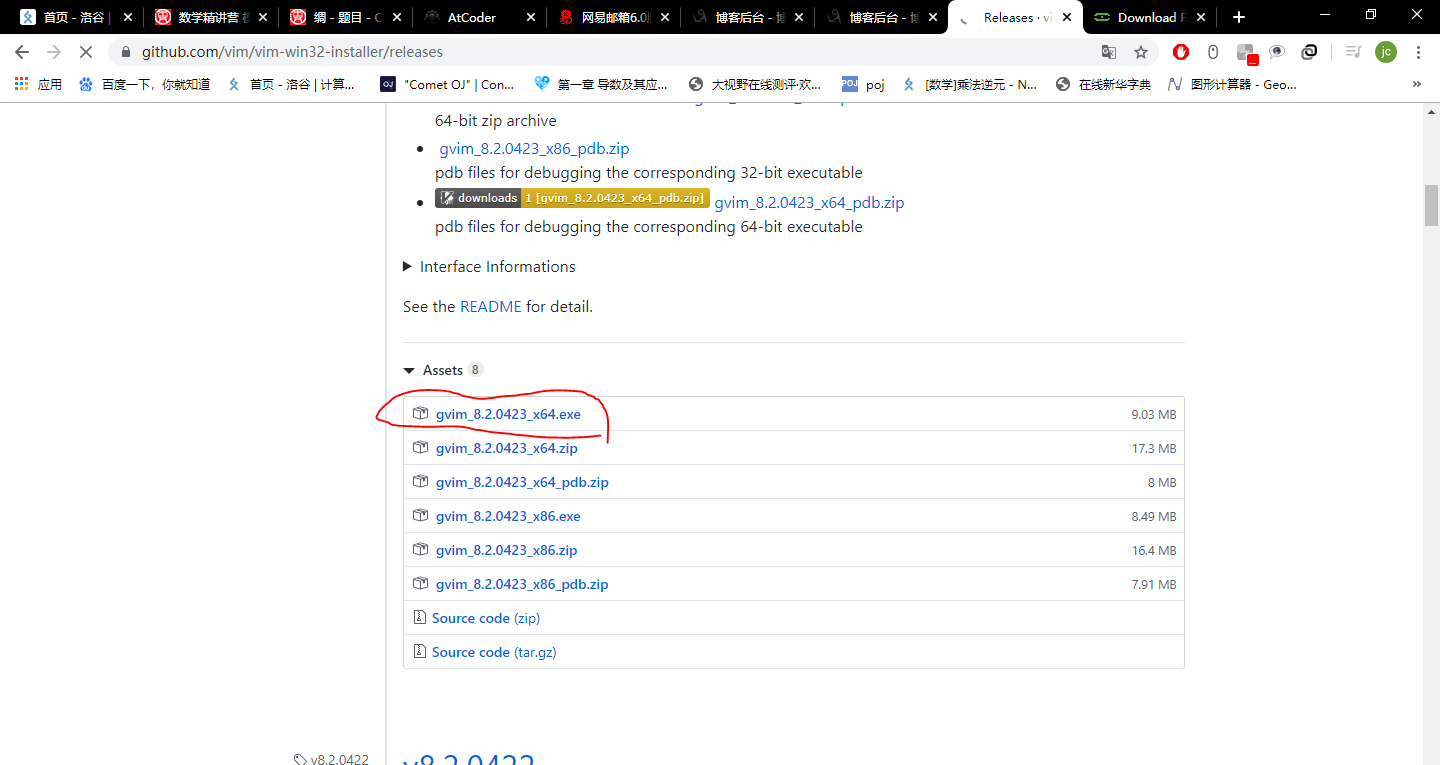1440x765 pixels.
Task: View site information via lock icon
Action: coord(125,52)
